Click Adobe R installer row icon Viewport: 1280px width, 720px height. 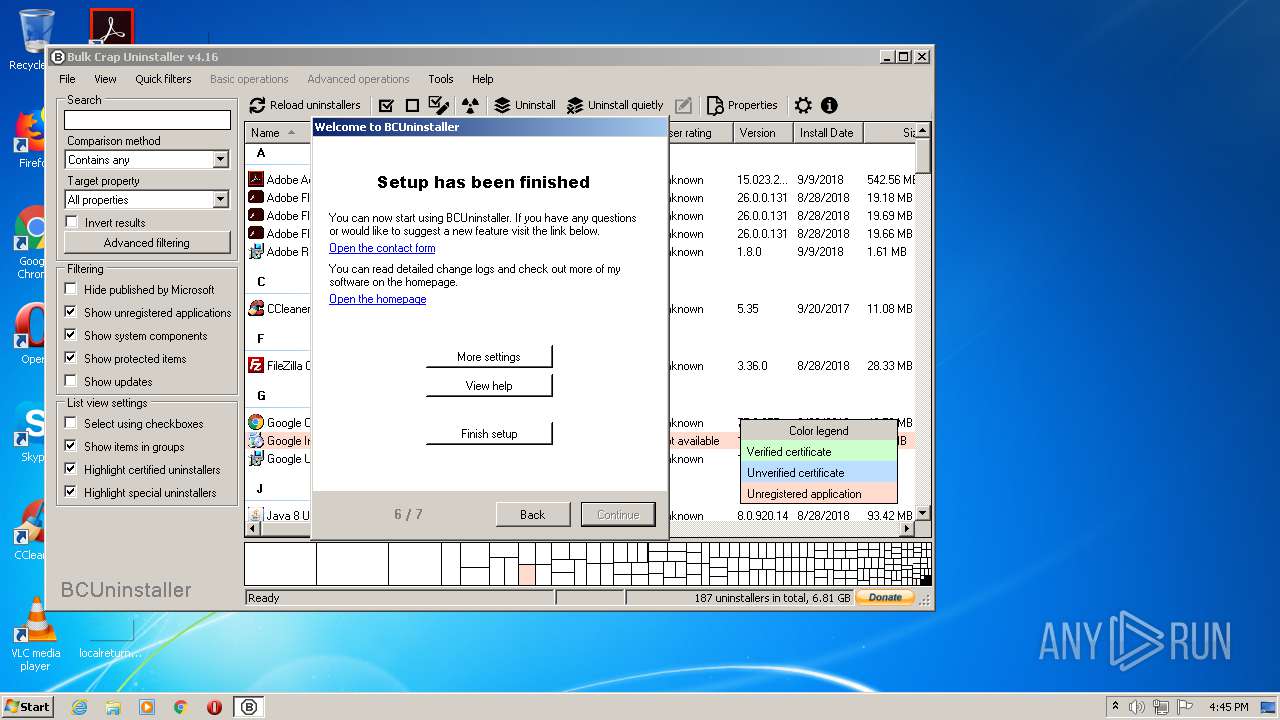click(x=256, y=251)
